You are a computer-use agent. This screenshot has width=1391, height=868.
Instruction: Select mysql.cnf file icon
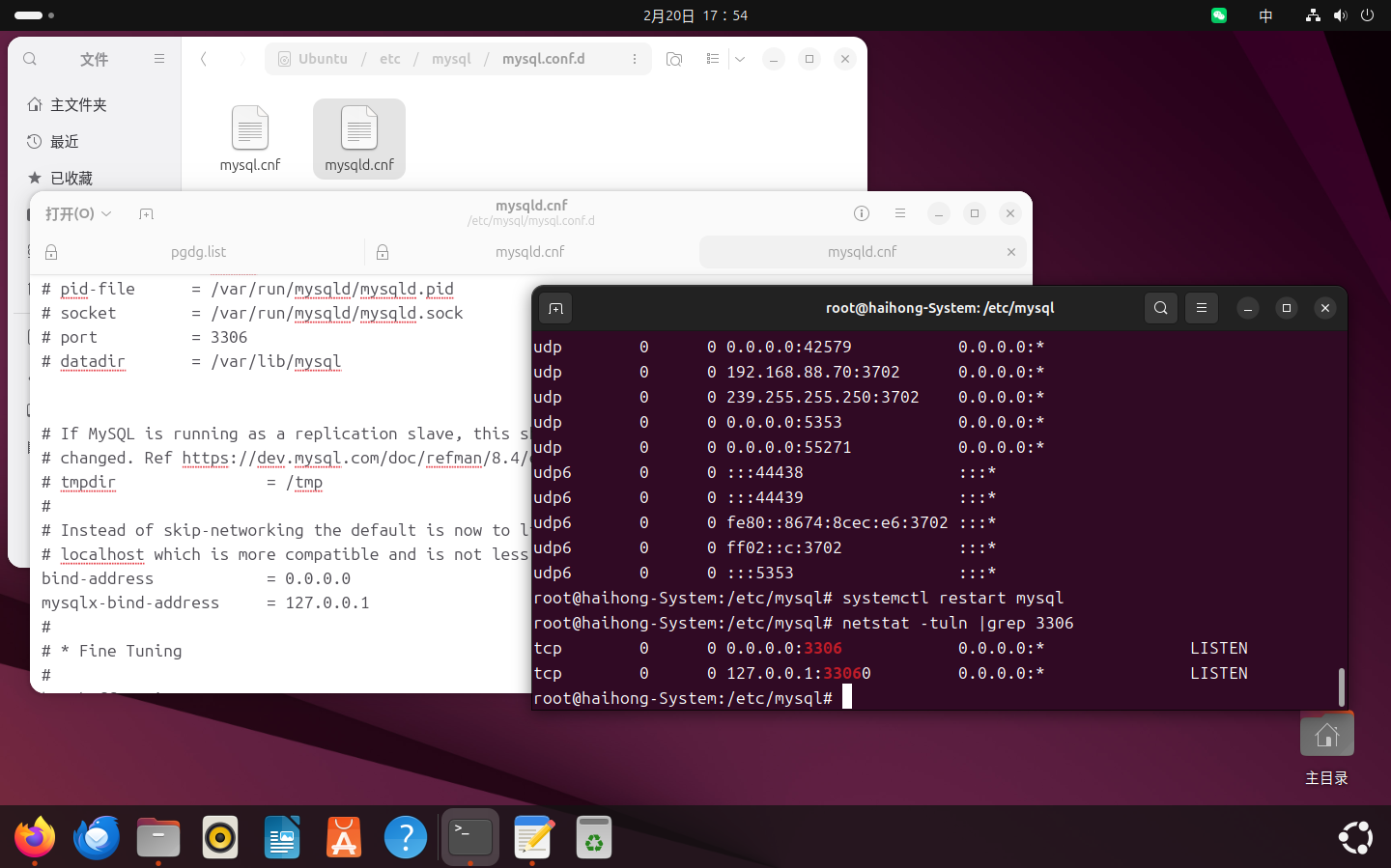coord(250,139)
